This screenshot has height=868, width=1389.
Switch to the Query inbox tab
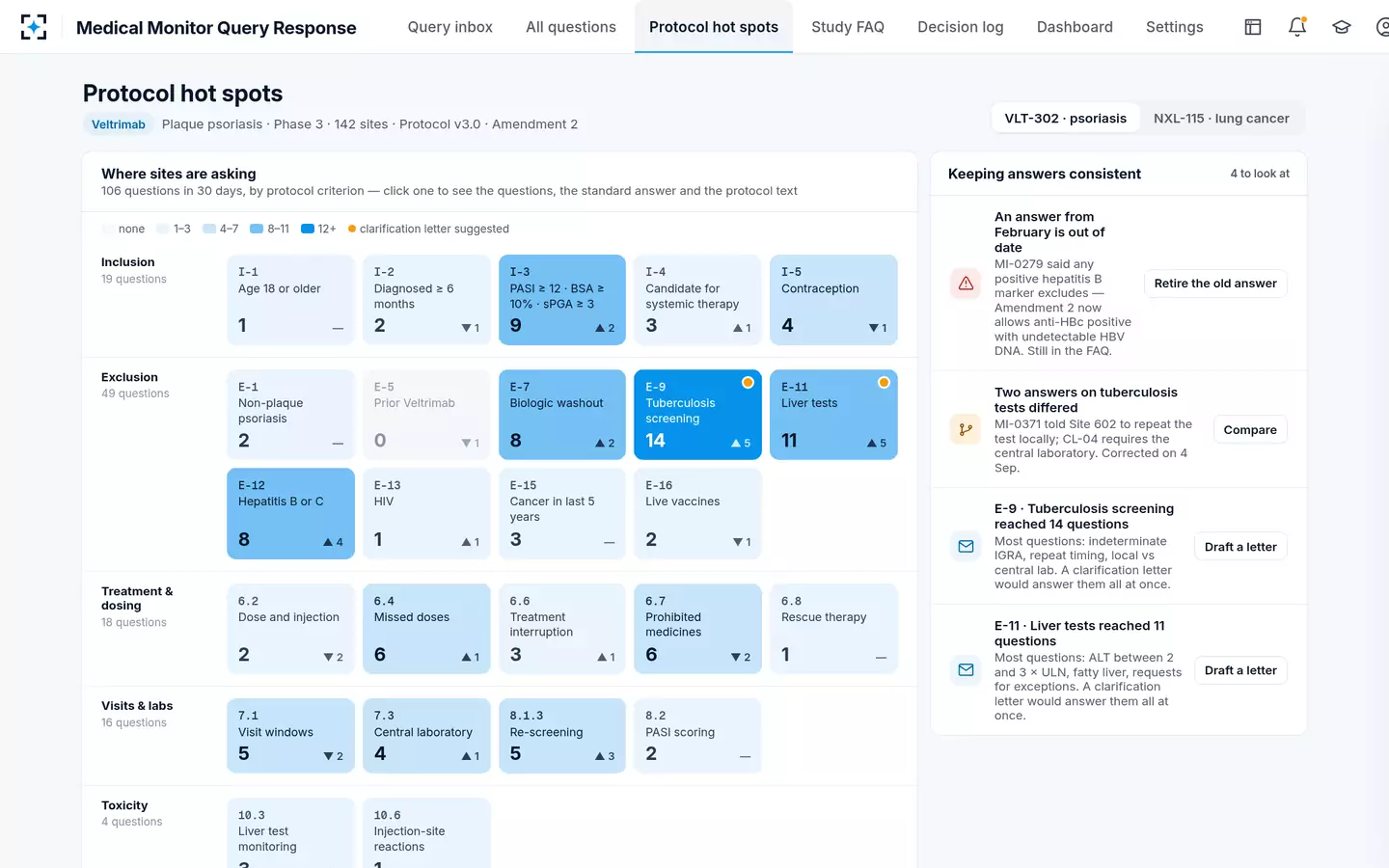(x=449, y=27)
